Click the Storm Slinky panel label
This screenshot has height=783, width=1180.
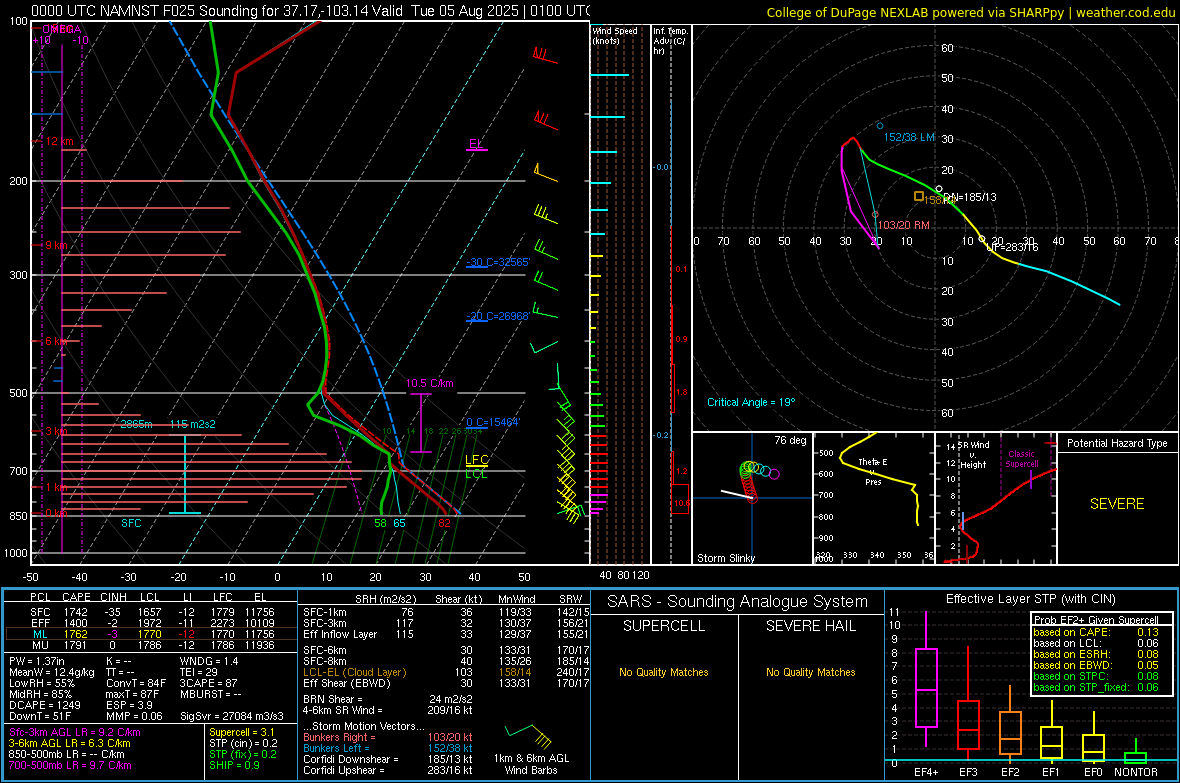[725, 558]
